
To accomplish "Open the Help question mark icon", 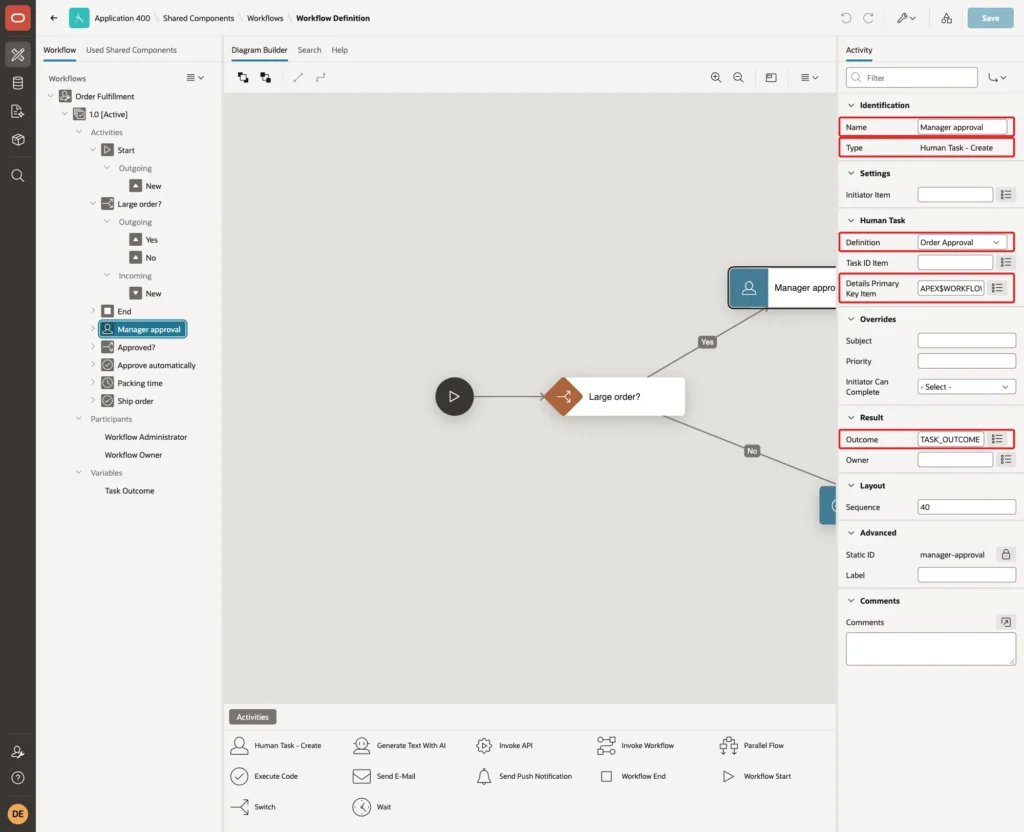I will coord(18,778).
